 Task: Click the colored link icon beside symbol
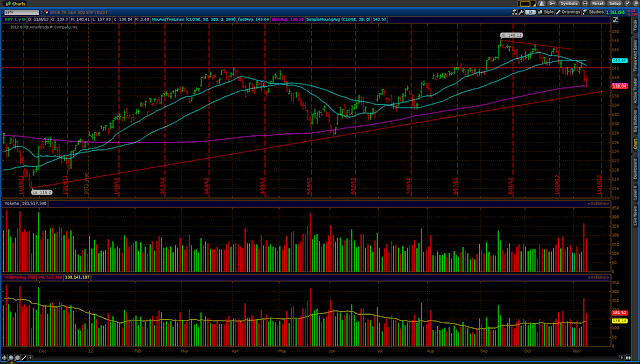point(47,12)
